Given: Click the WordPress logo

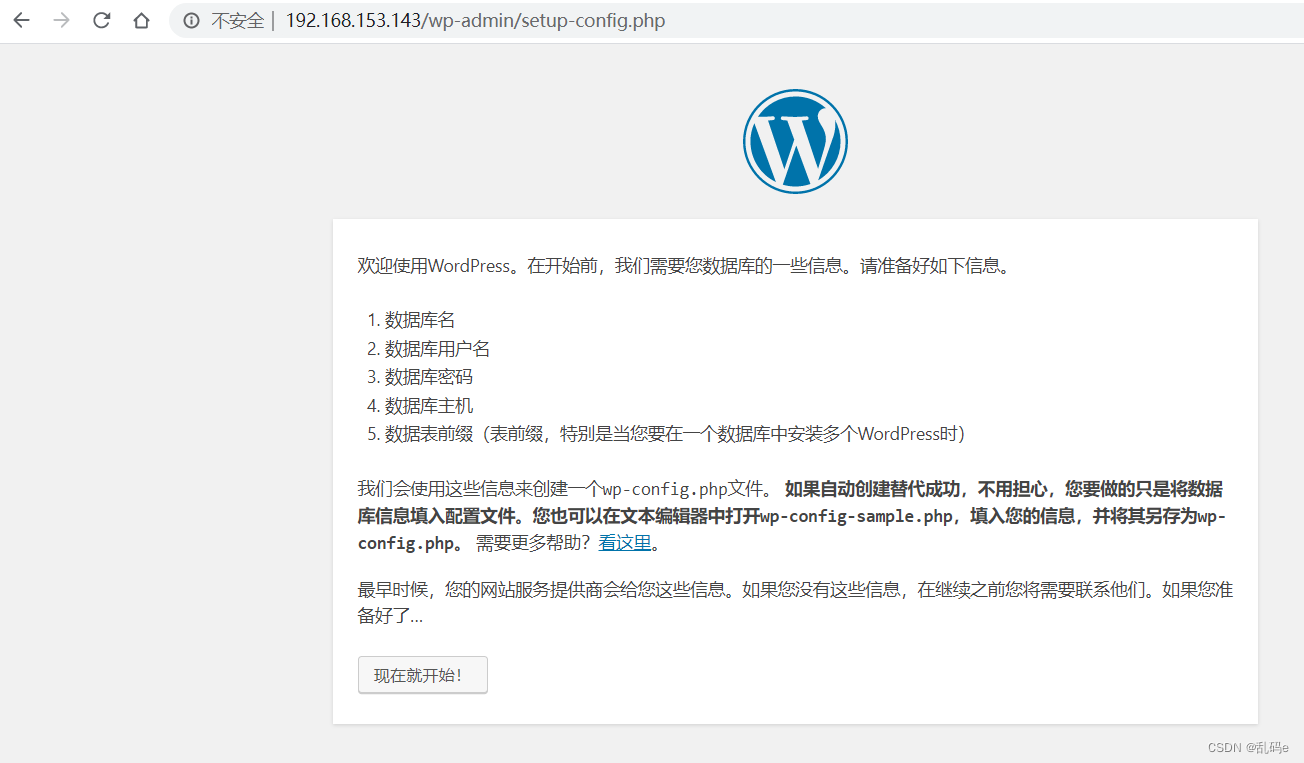Looking at the screenshot, I should (x=795, y=141).
